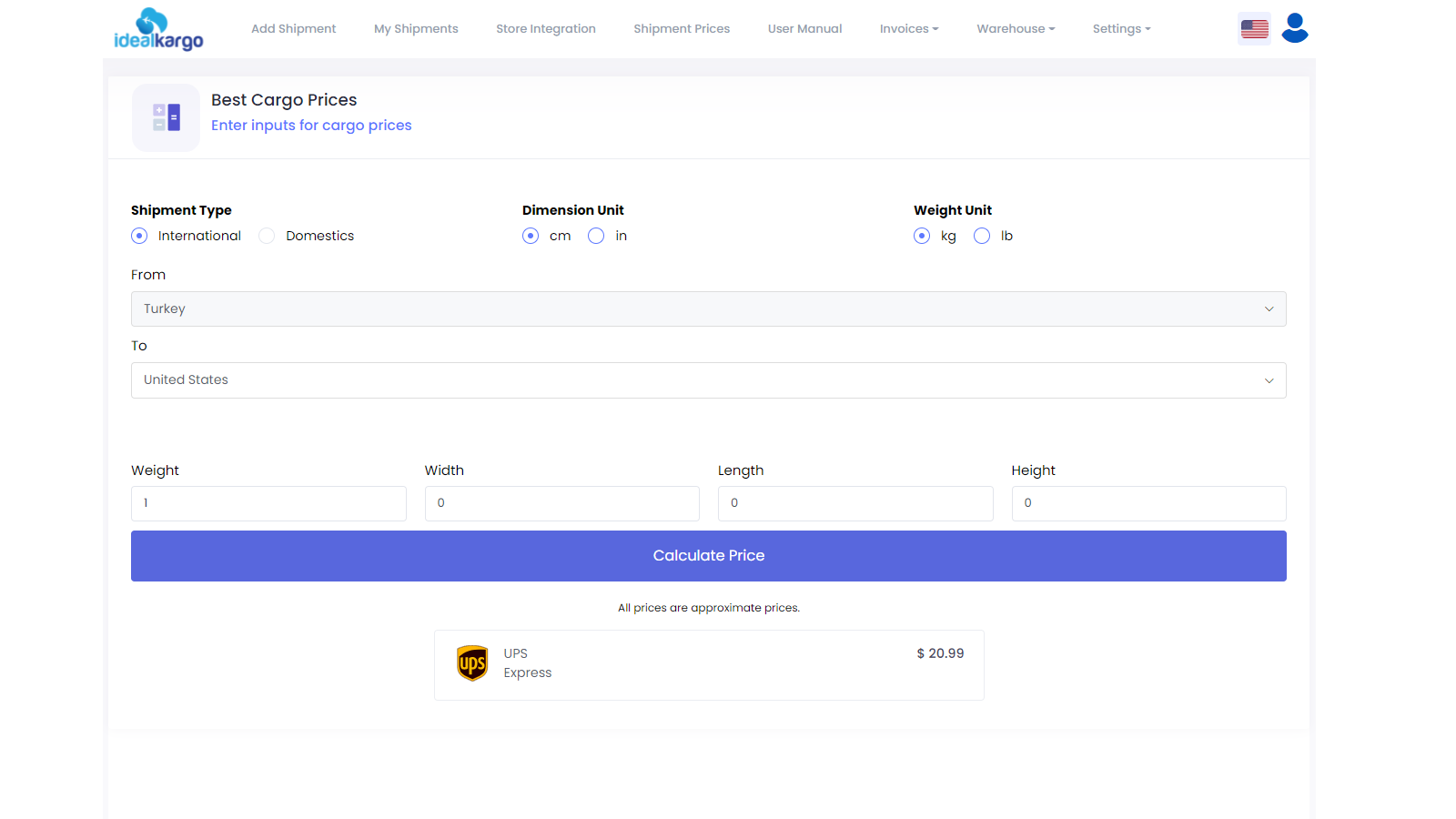Click the UPS carrier logo
1456x819 pixels.
472,663
